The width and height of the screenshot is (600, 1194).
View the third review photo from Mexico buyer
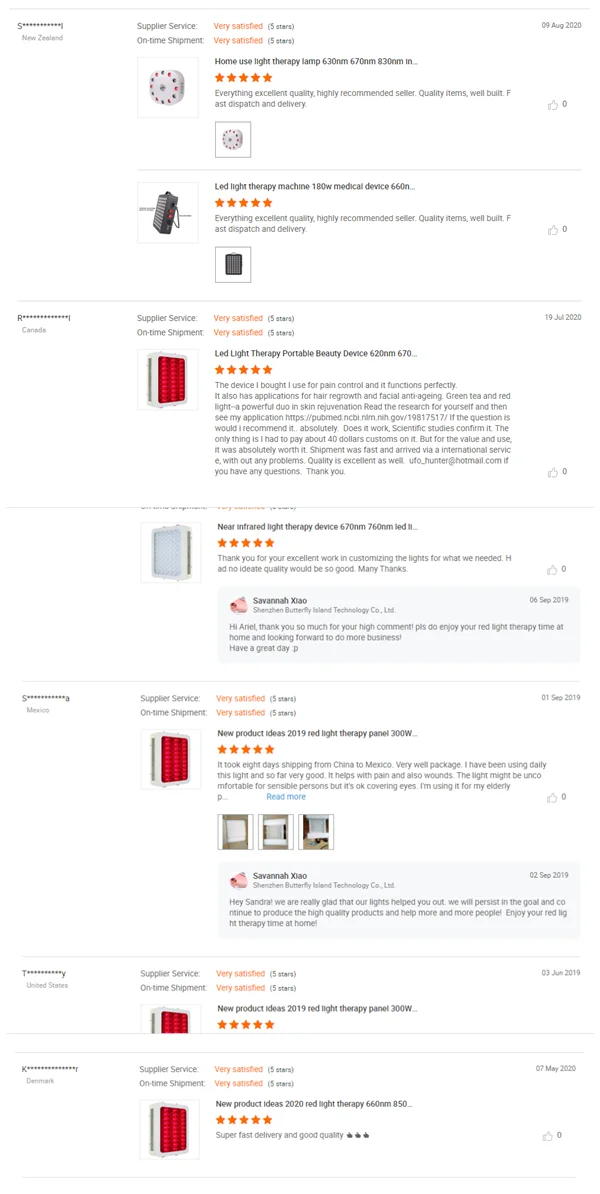pos(316,832)
